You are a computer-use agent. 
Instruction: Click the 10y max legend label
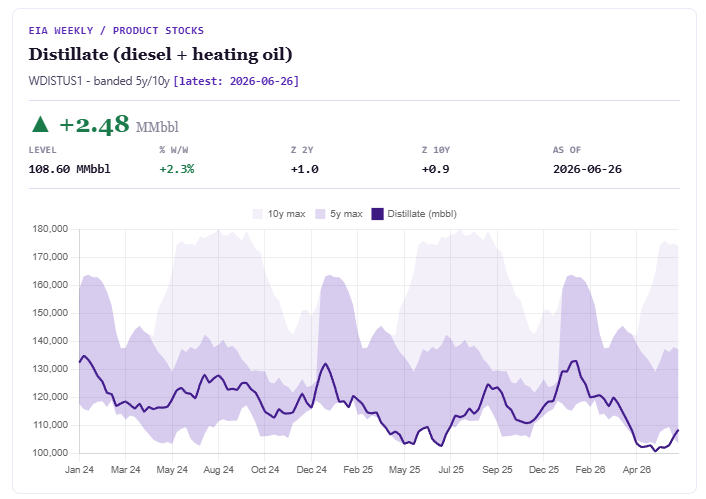[x=286, y=214]
